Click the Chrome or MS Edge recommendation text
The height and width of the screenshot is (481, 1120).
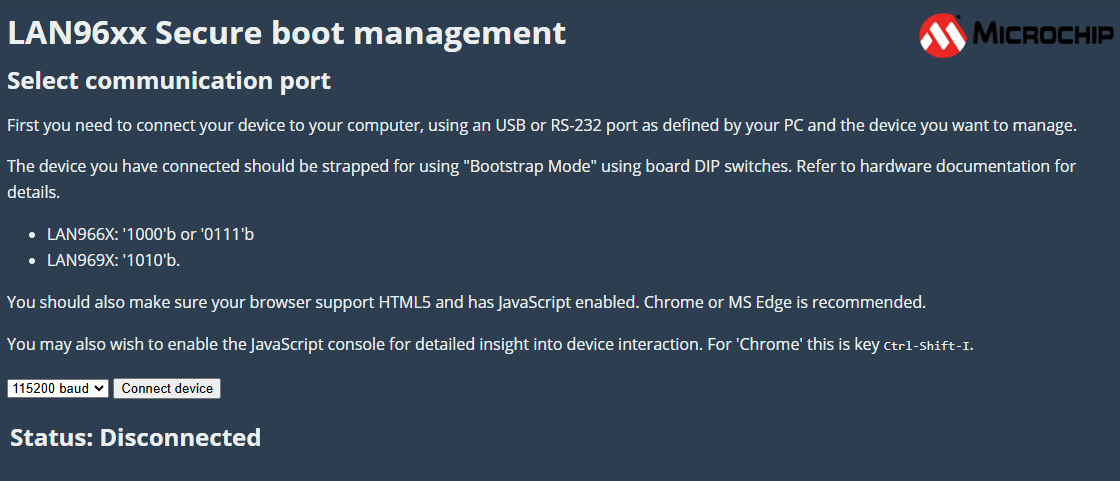785,302
